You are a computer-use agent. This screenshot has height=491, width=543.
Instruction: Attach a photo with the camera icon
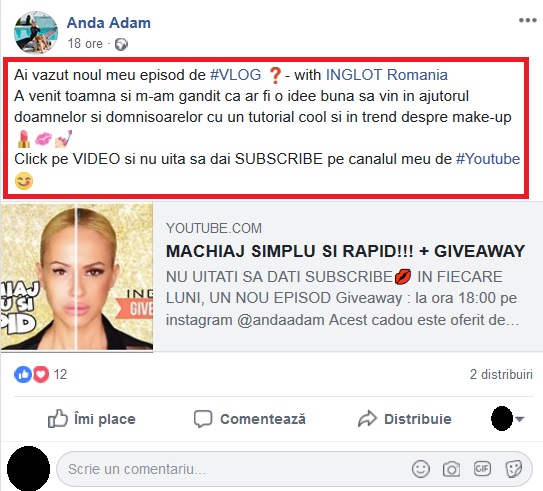pos(451,470)
